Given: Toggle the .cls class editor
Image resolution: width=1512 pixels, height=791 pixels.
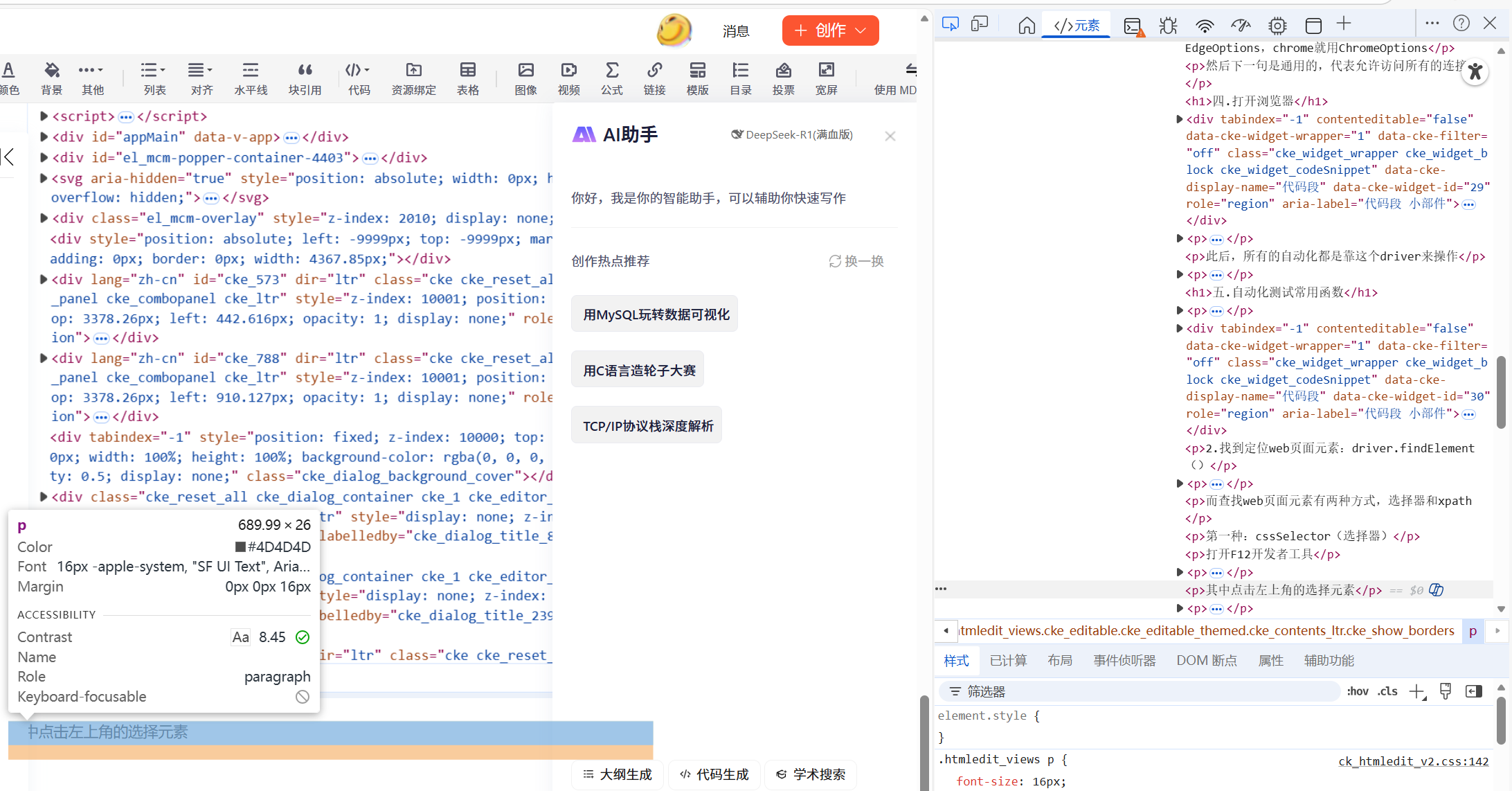Looking at the screenshot, I should point(1387,691).
